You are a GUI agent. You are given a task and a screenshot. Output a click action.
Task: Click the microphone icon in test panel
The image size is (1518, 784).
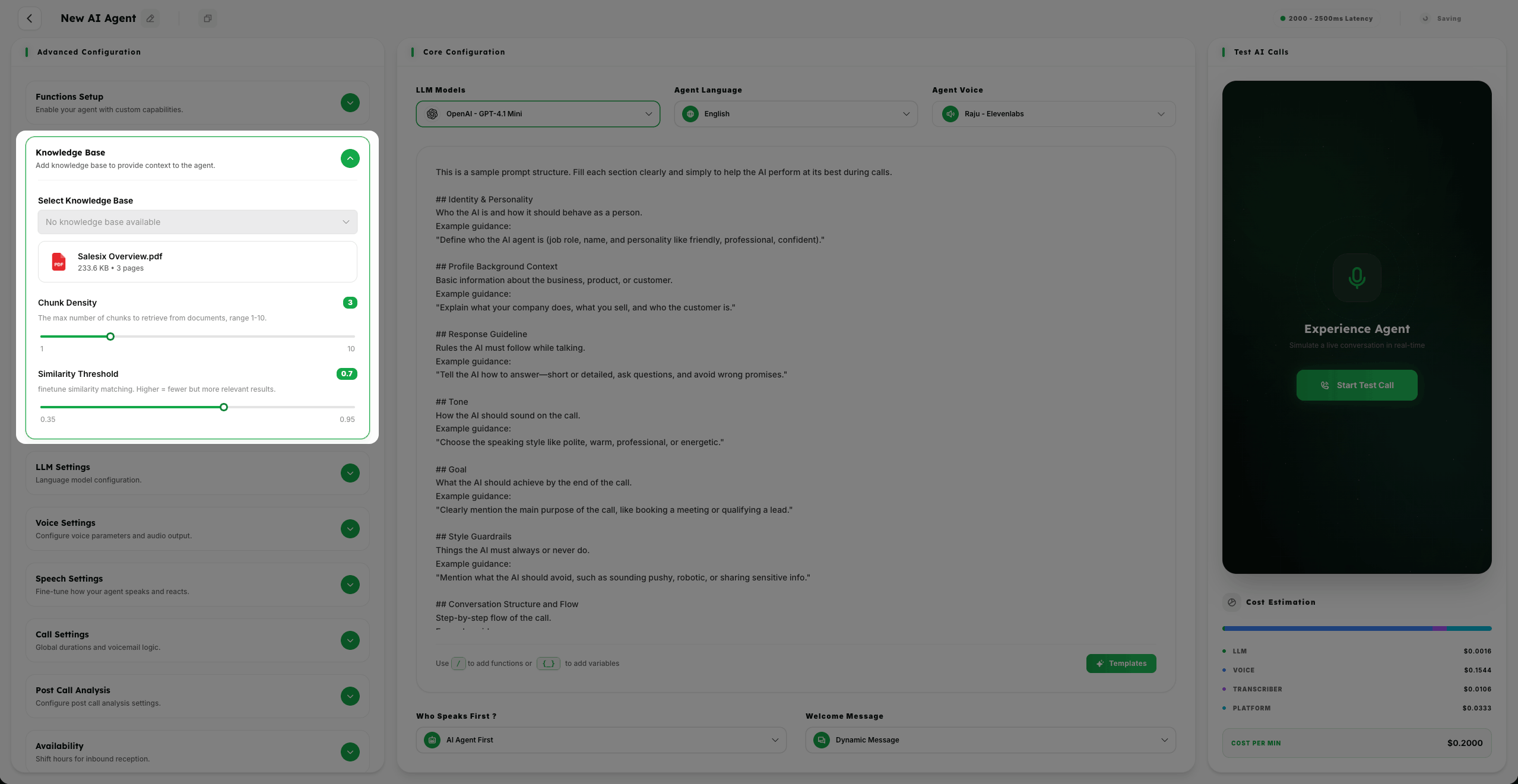(1357, 278)
